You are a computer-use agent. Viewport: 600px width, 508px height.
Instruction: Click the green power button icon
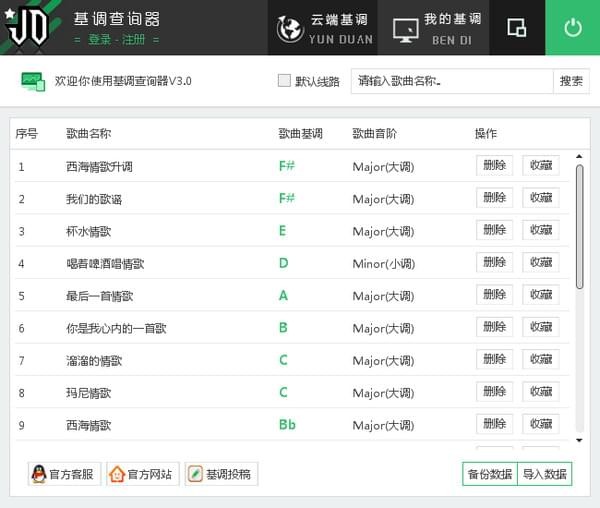572,28
